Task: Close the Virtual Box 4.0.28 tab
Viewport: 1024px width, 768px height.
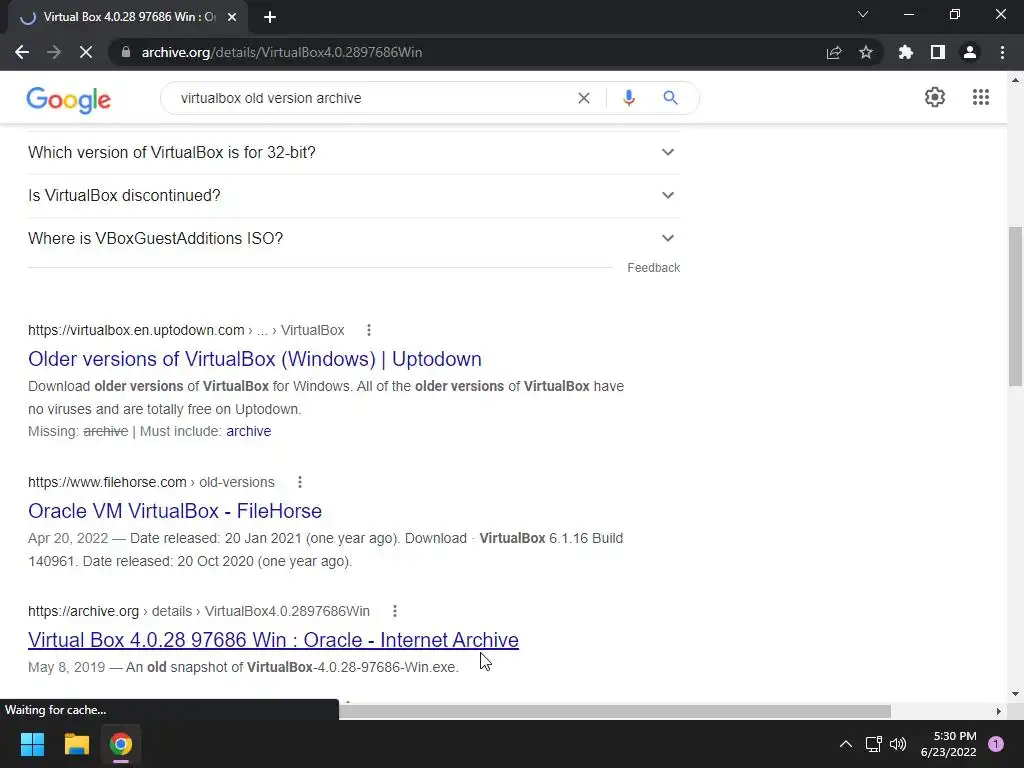Action: [232, 18]
